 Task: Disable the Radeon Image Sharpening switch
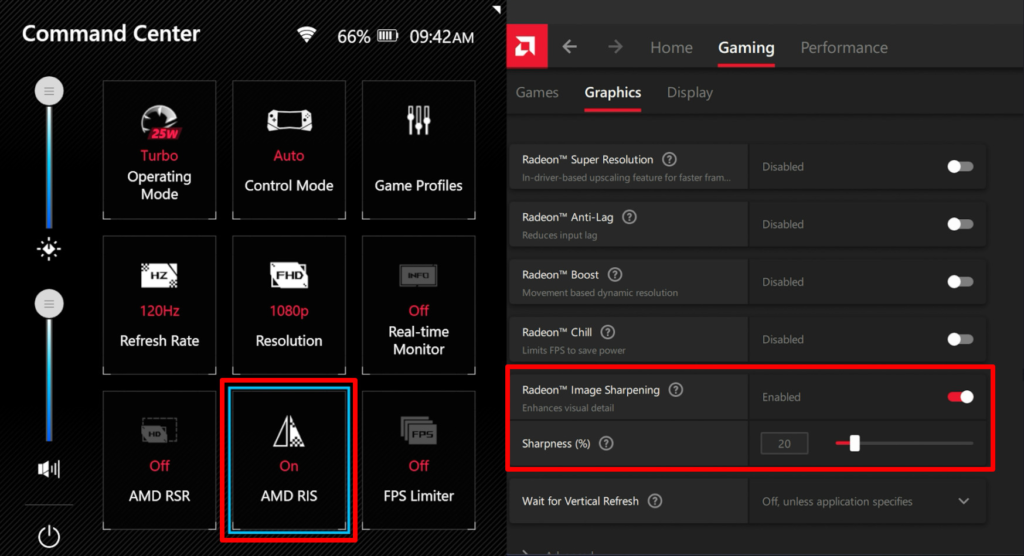coord(960,397)
